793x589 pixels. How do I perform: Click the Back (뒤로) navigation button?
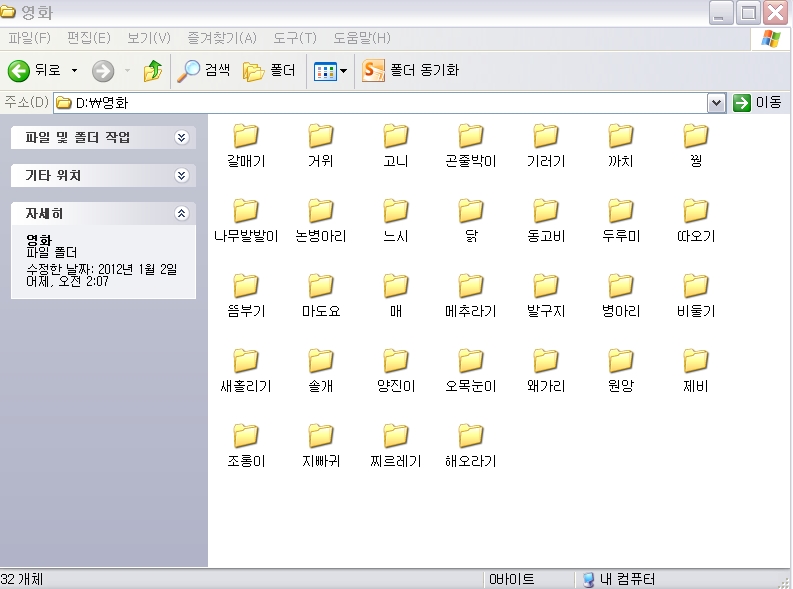tap(34, 70)
